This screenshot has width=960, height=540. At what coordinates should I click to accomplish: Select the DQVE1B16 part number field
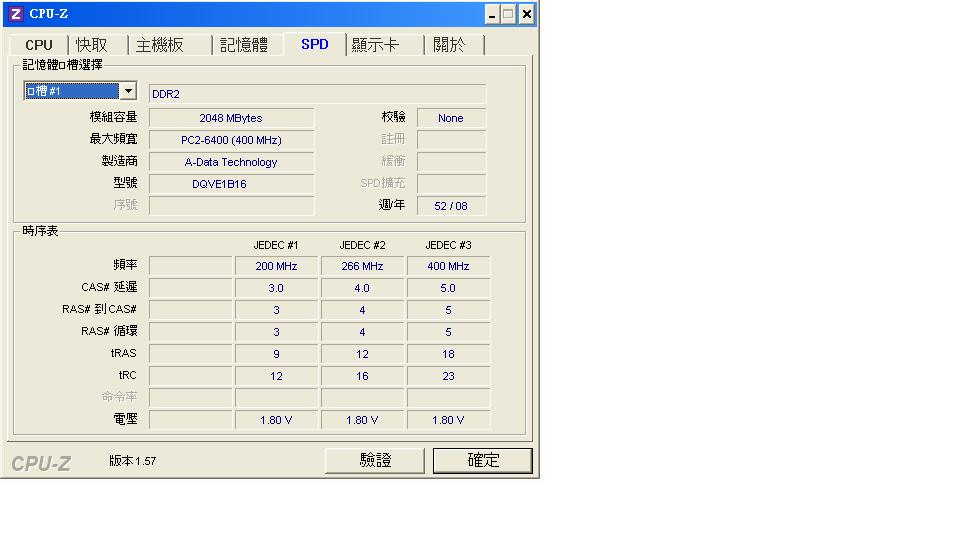tap(231, 184)
